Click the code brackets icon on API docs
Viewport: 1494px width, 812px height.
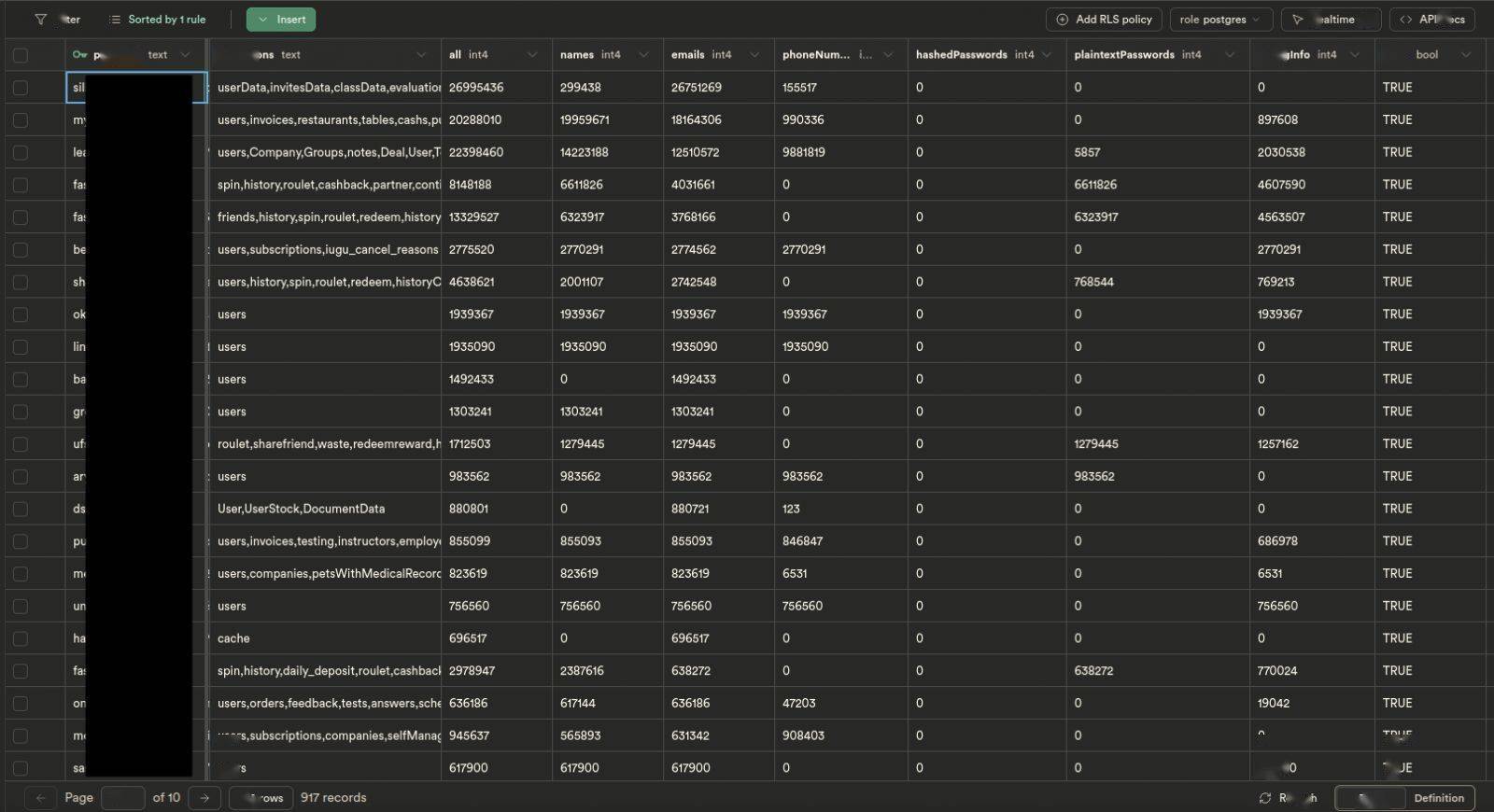coord(1405,20)
